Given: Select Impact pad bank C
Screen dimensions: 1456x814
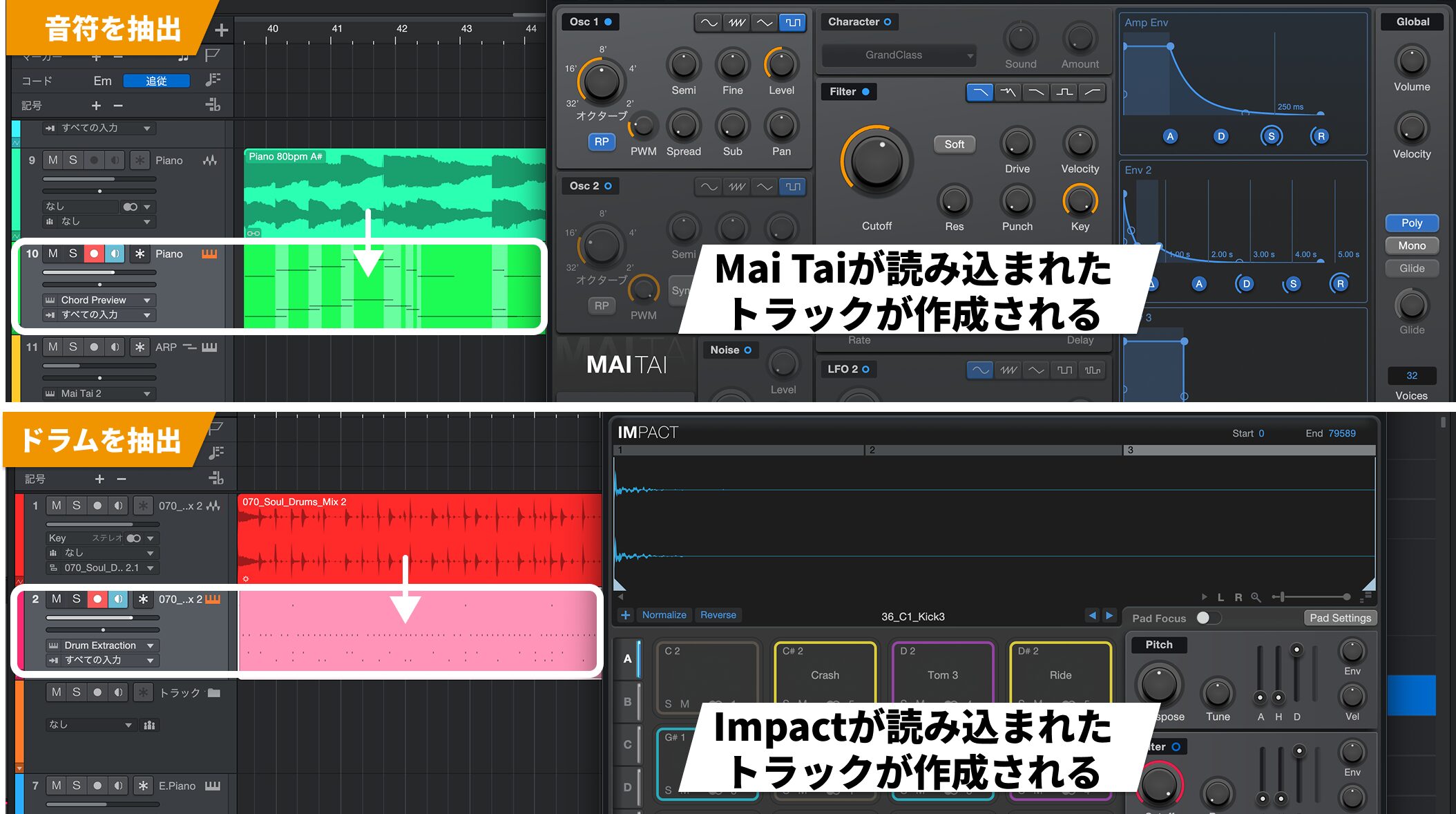Looking at the screenshot, I should coord(627,744).
